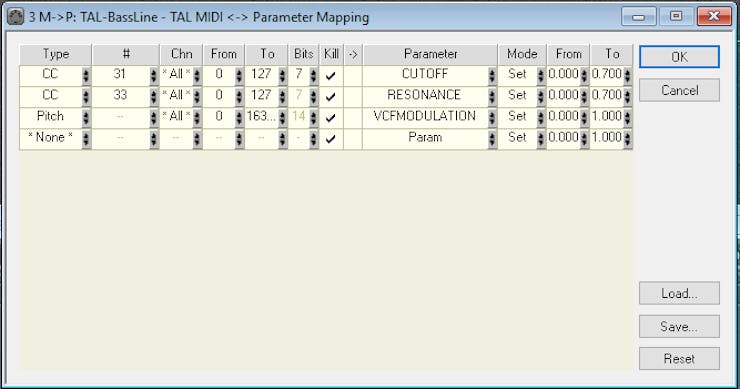Toggle Kill checkbox in RESONANCE row
740x389 pixels.
[x=331, y=96]
